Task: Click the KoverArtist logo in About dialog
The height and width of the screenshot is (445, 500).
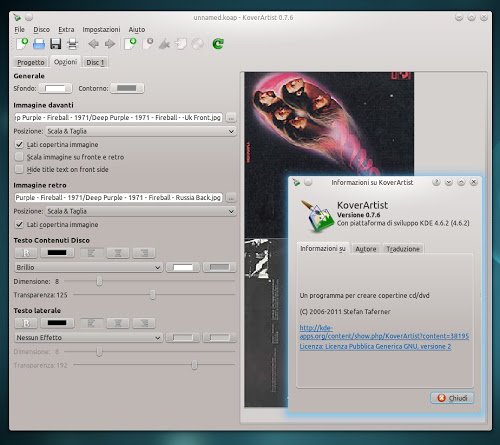Action: pos(317,215)
